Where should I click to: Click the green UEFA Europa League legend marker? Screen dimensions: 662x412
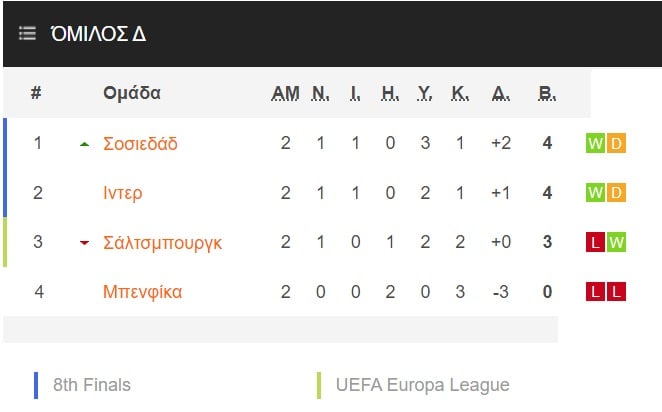click(x=319, y=385)
